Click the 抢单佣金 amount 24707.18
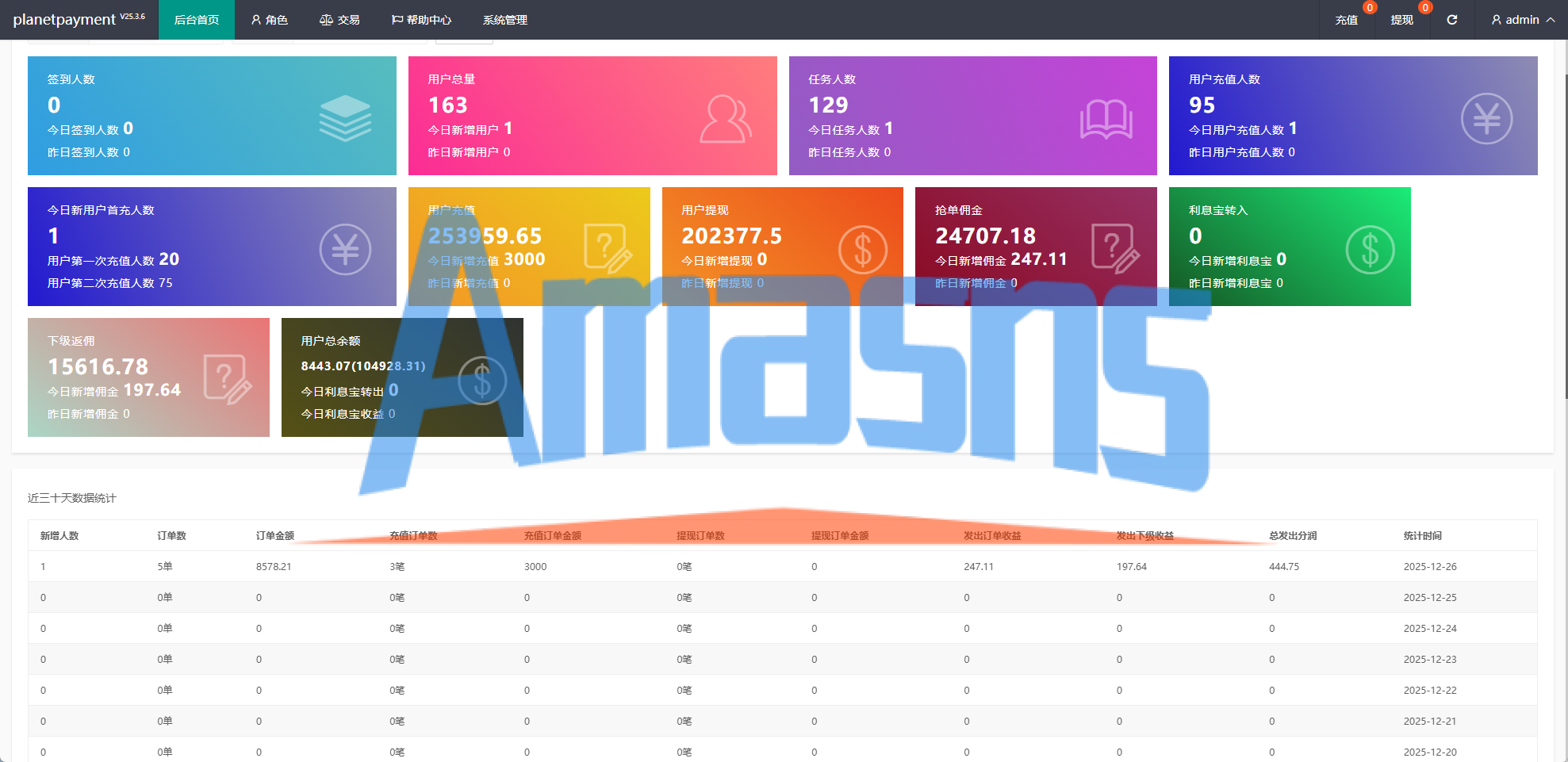1568x762 pixels. coord(986,235)
